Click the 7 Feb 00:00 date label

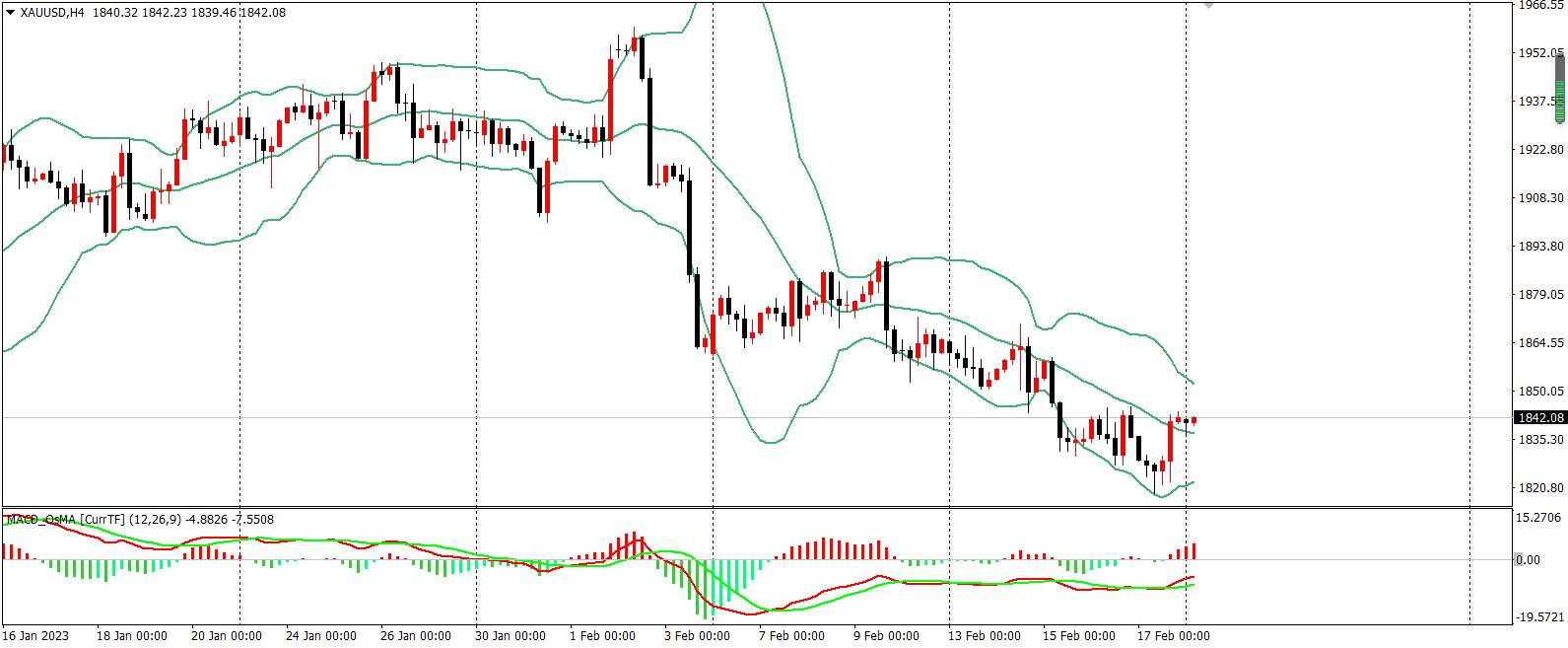(x=792, y=636)
